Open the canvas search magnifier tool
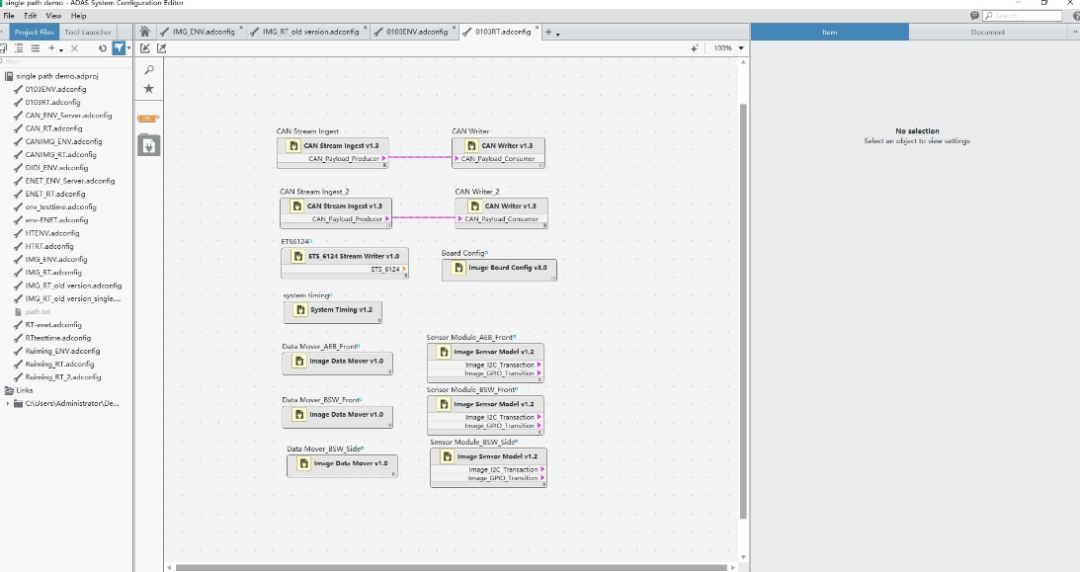Image resolution: width=1080 pixels, height=572 pixels. [x=149, y=70]
